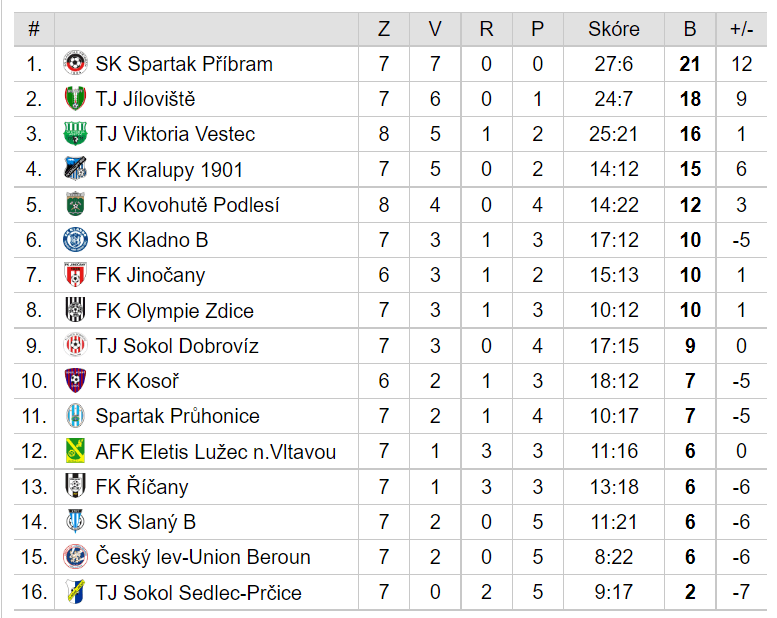Click the B points column header

(x=690, y=29)
